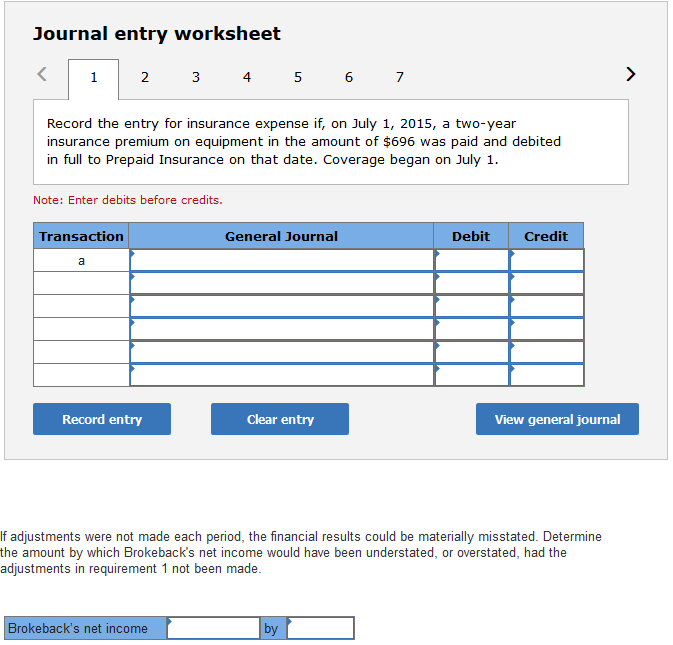Click the Credit column header

click(x=546, y=236)
